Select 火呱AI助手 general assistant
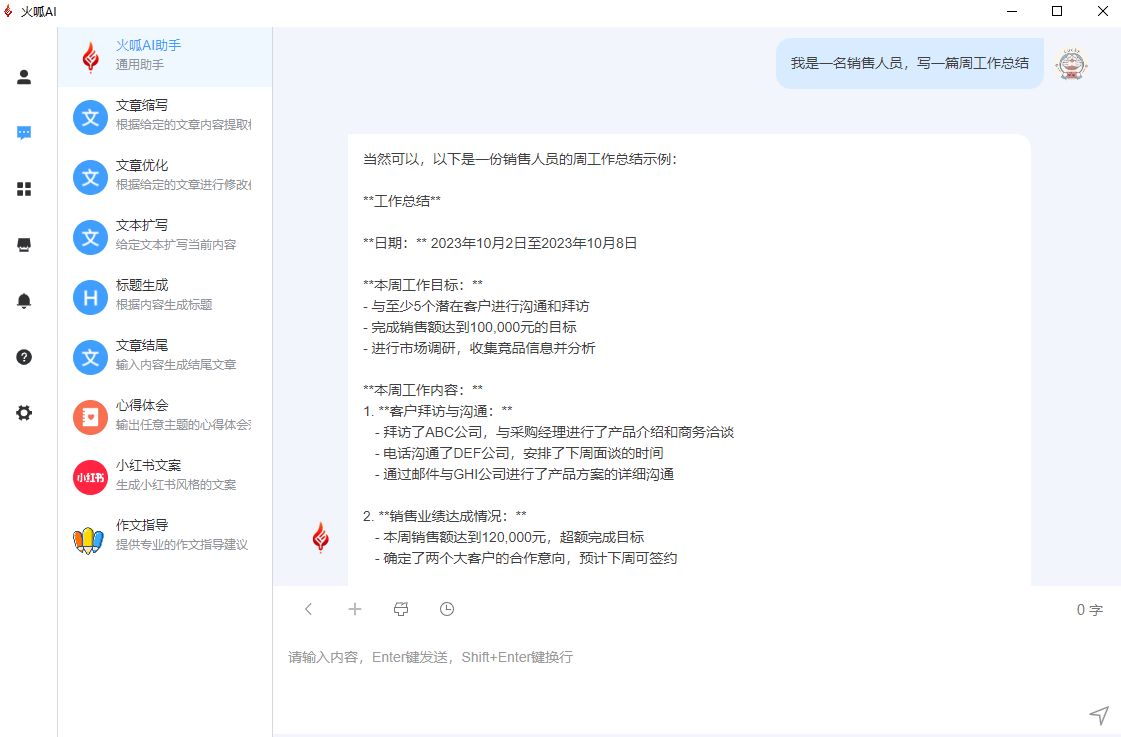Viewport: 1121px width, 737px height. coord(165,57)
